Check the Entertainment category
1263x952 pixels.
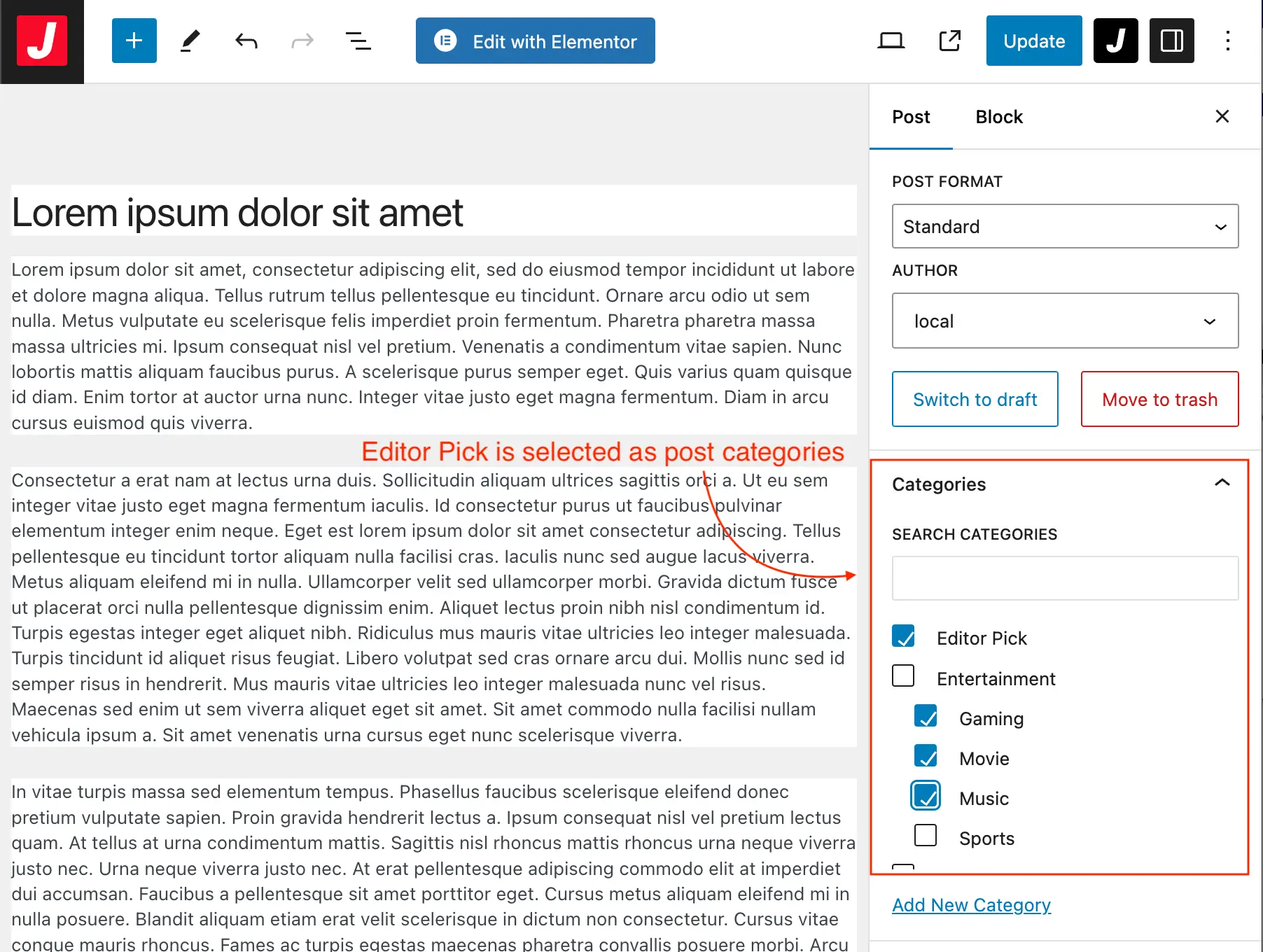pos(903,676)
